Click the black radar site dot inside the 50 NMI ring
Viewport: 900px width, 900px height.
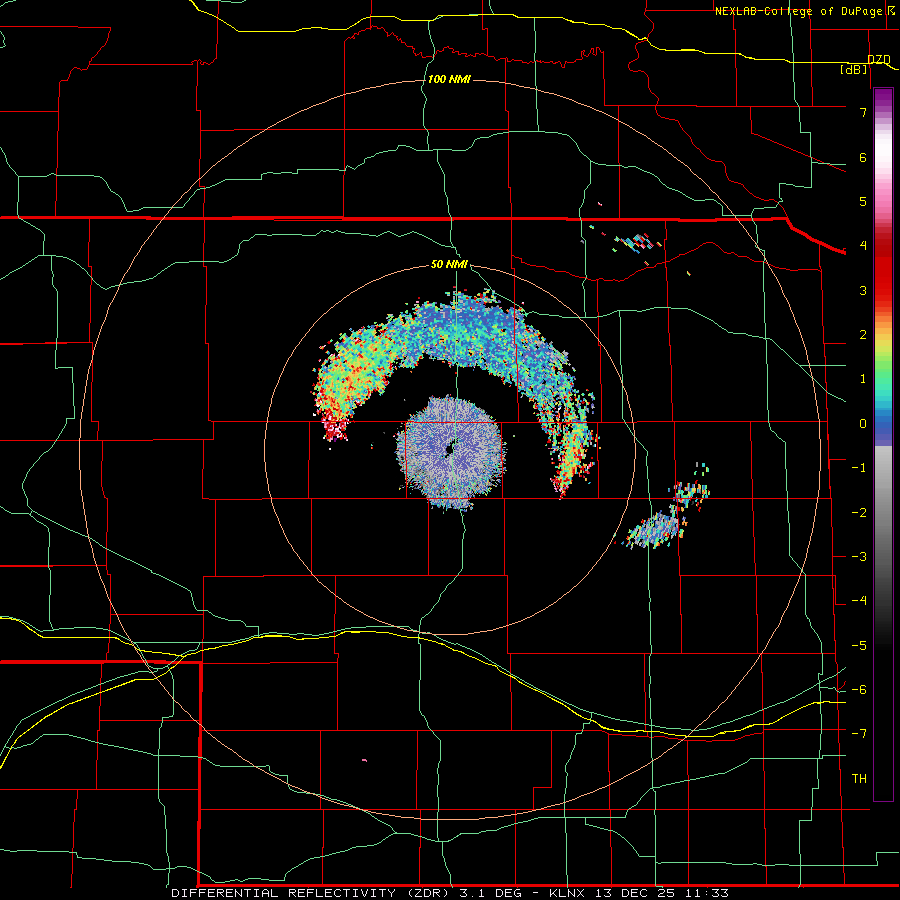[449, 448]
